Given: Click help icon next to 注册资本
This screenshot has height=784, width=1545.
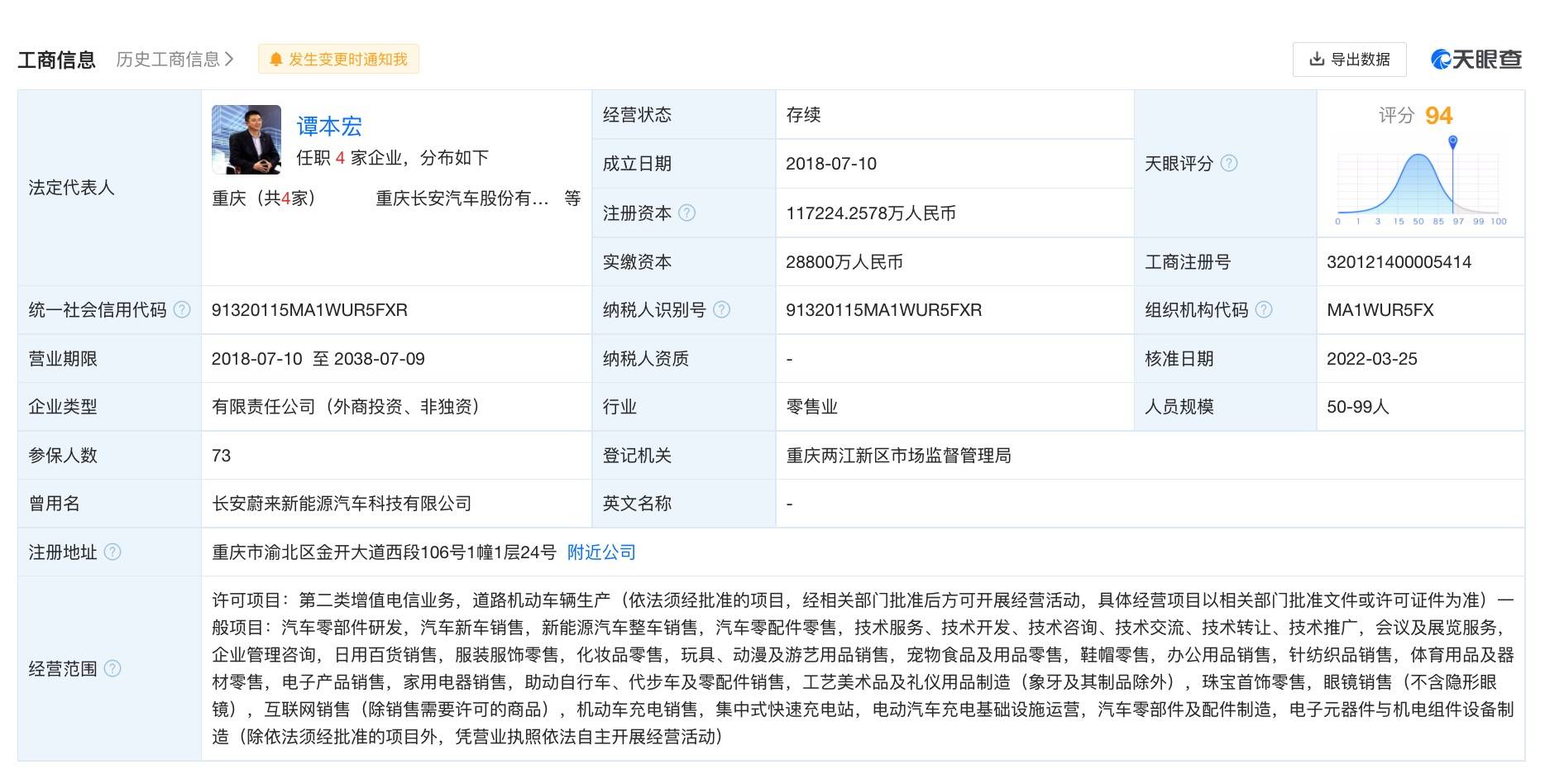Looking at the screenshot, I should click(687, 213).
